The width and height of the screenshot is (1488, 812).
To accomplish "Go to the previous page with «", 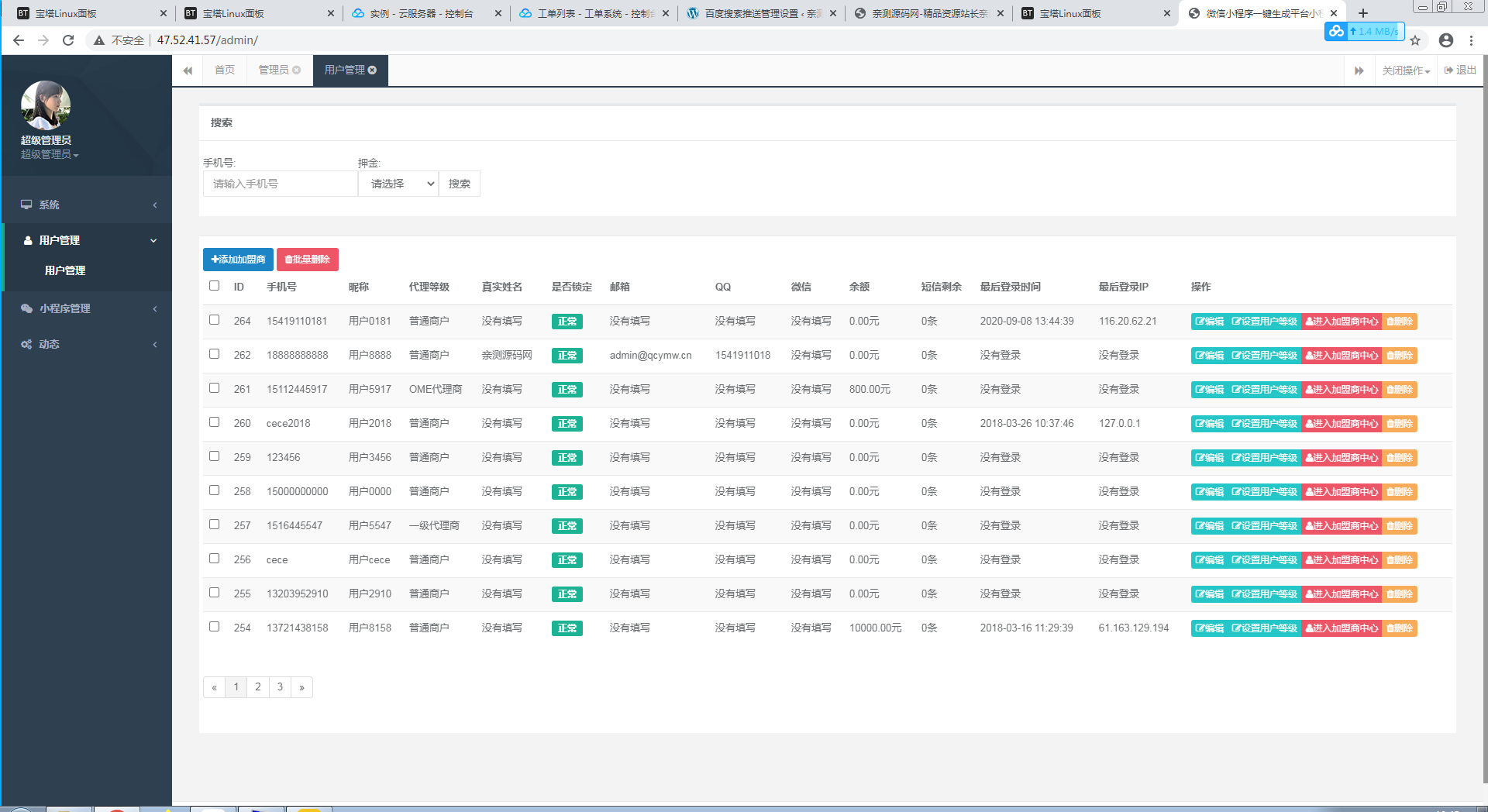I will pyautogui.click(x=215, y=687).
